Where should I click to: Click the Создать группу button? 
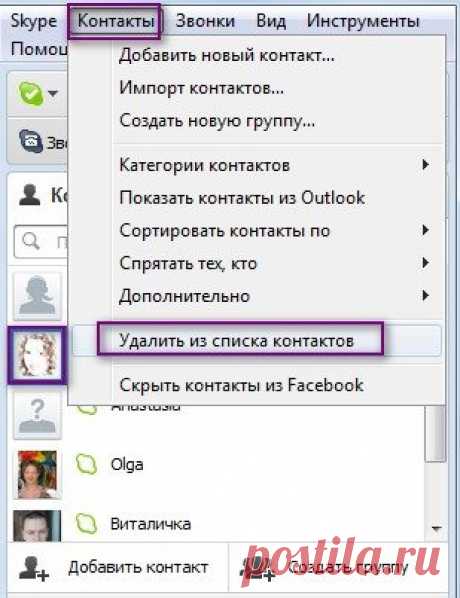[339, 567]
